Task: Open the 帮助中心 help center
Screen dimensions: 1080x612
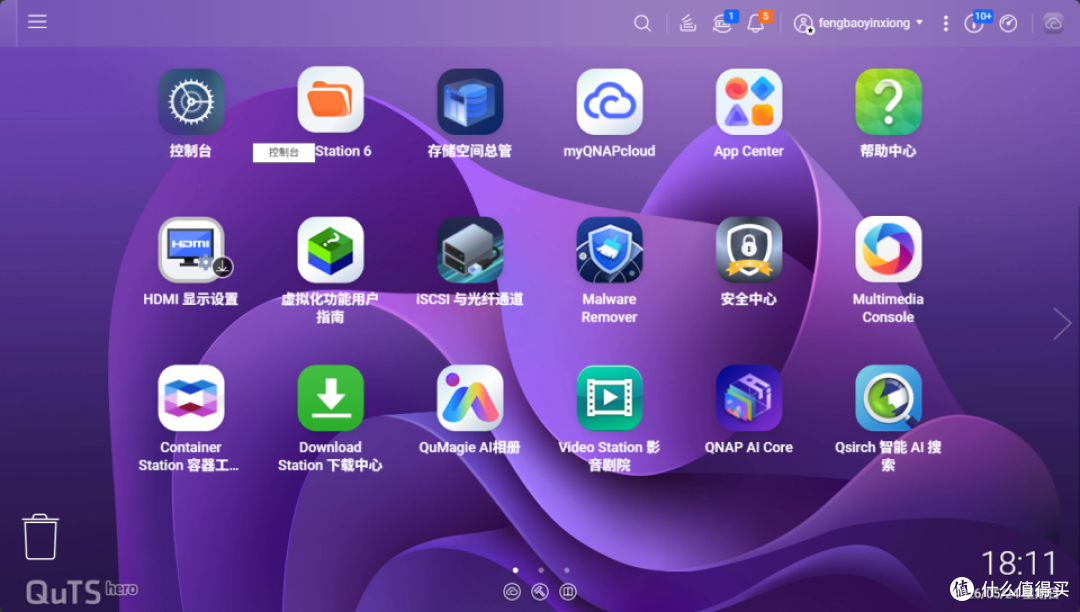Action: pos(889,102)
